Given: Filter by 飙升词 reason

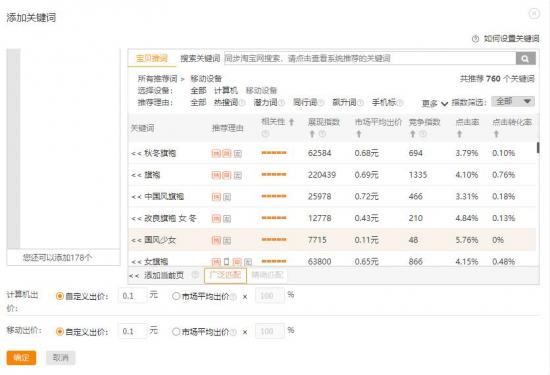Looking at the screenshot, I should point(344,102).
